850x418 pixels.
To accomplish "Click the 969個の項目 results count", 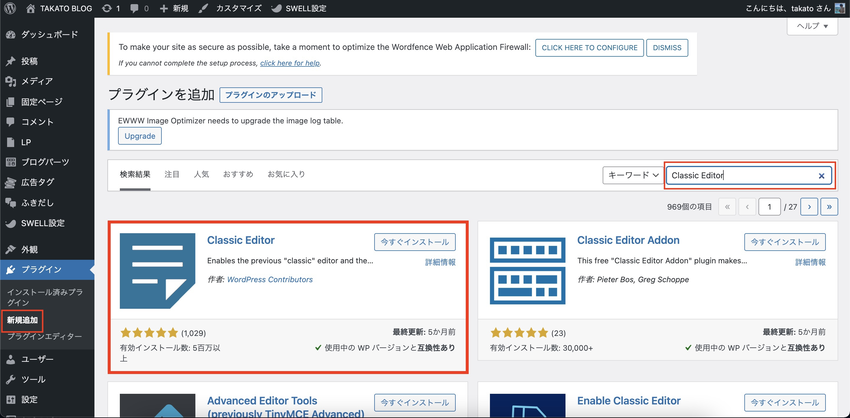I will (690, 207).
